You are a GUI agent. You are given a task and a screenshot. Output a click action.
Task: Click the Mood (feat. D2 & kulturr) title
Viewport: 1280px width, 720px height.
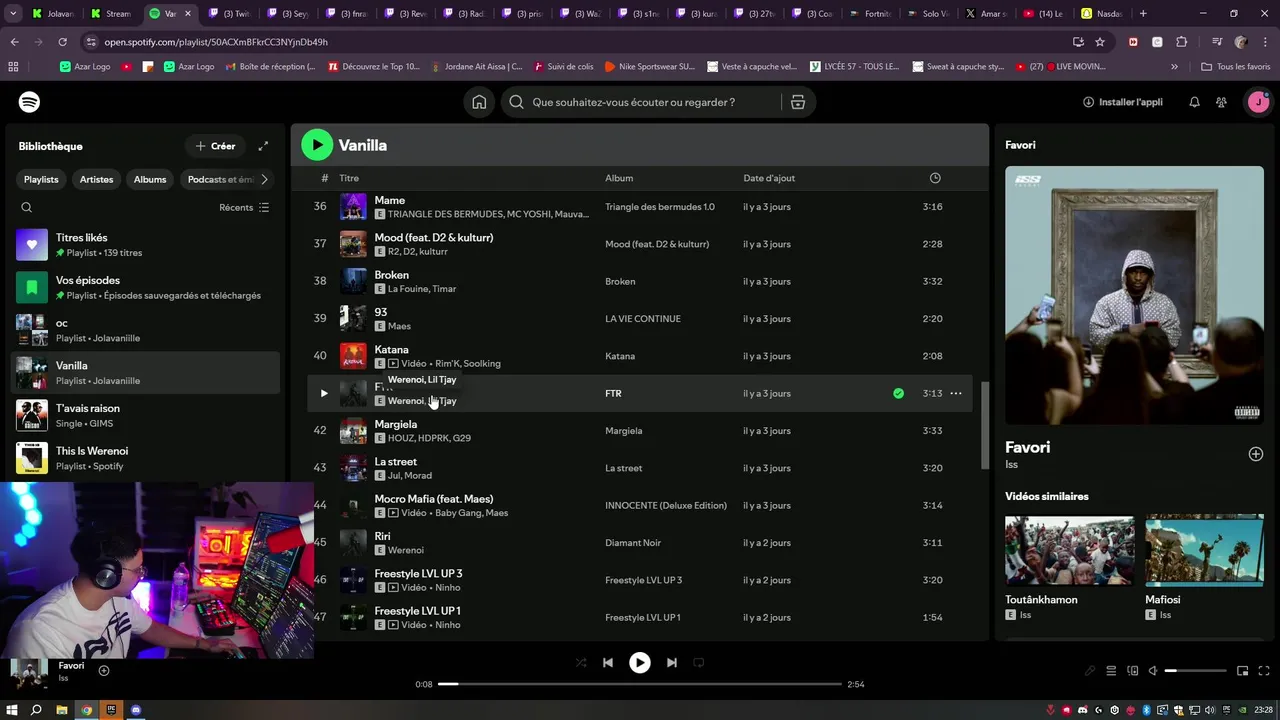(434, 238)
